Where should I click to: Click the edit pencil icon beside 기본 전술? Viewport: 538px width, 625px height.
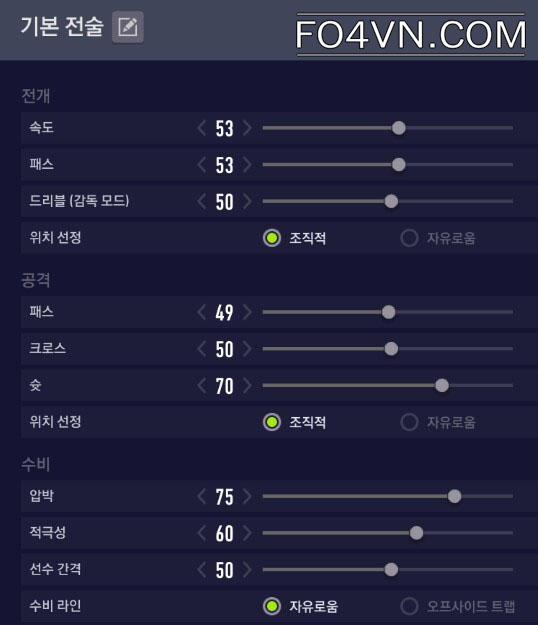(x=128, y=27)
